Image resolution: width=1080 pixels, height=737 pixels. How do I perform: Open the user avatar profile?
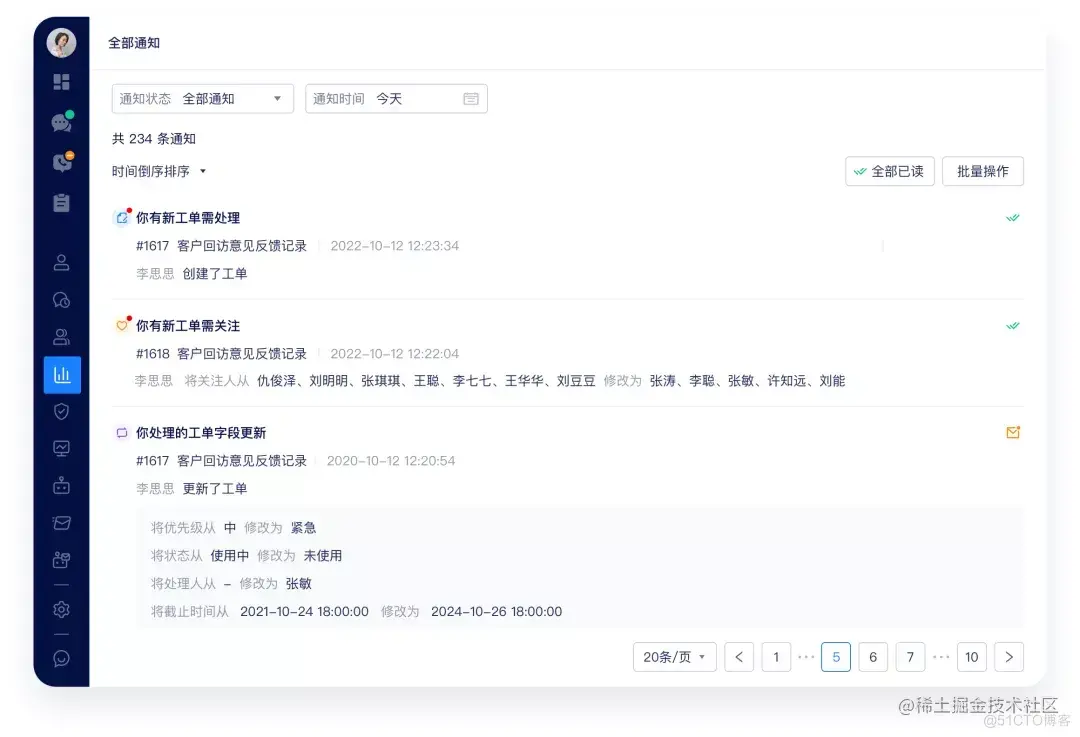pyautogui.click(x=61, y=43)
